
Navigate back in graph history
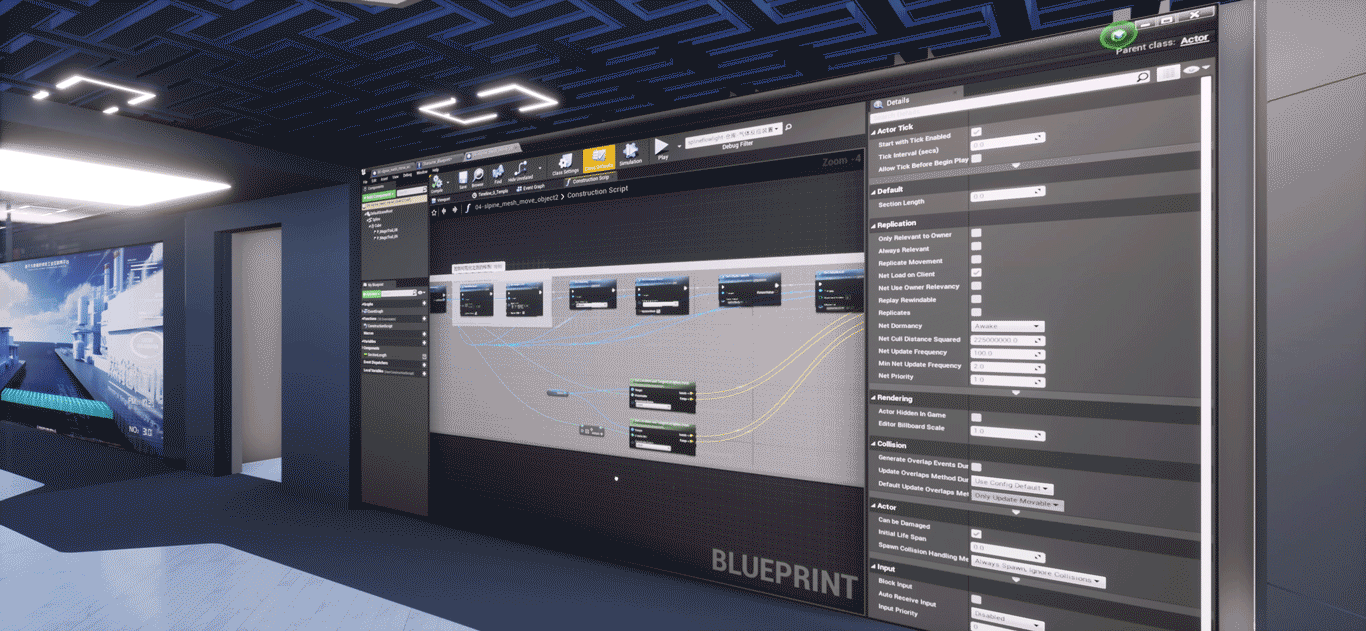(x=445, y=212)
